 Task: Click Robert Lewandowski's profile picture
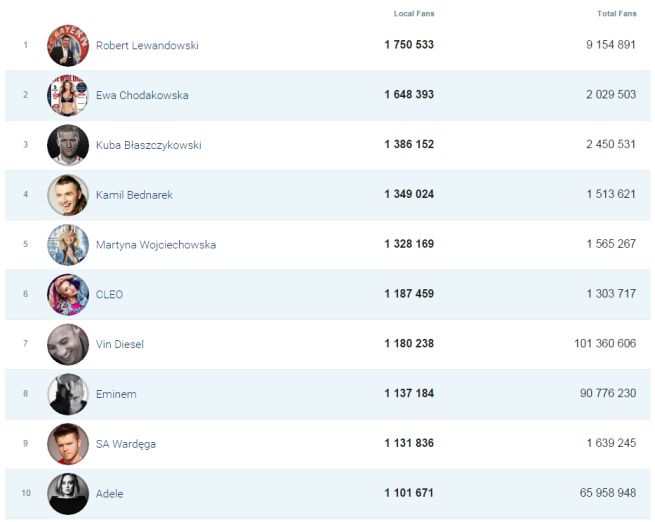[68, 45]
